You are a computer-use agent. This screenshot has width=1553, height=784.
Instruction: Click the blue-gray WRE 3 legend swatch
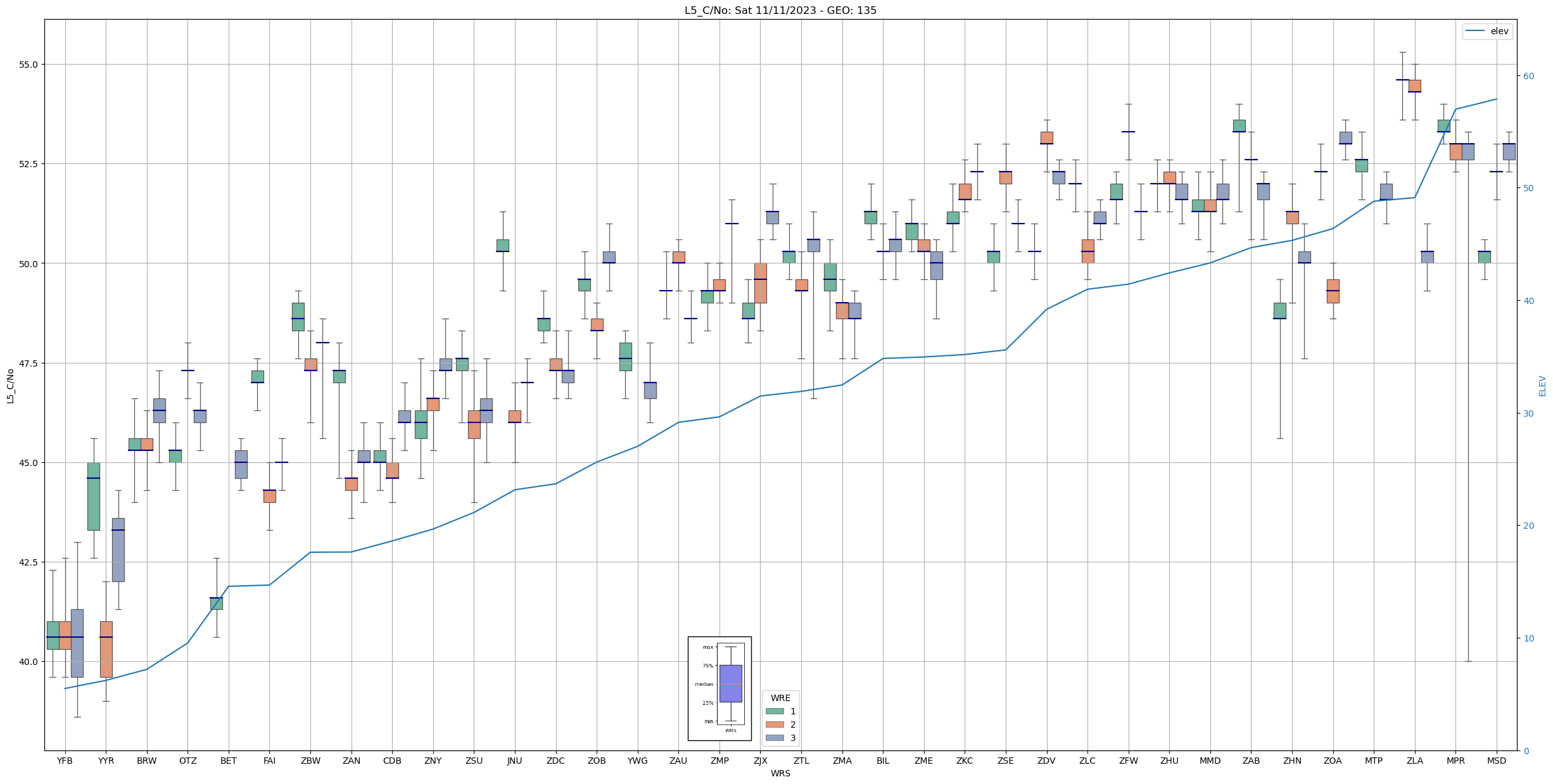point(775,738)
